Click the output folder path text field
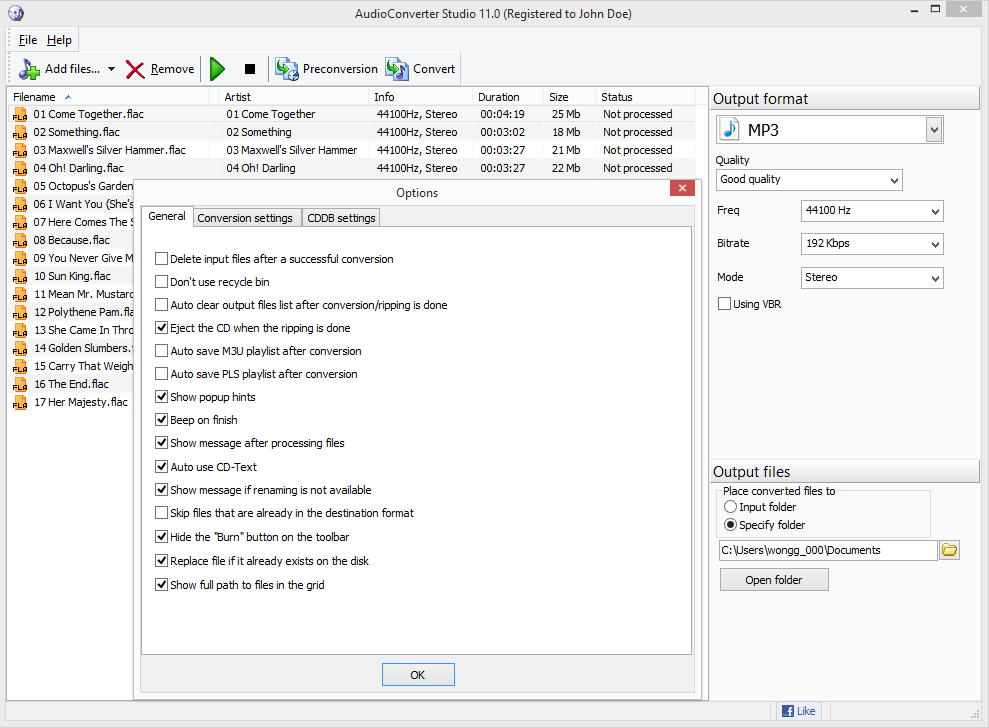This screenshot has height=728, width=989. click(x=820, y=550)
